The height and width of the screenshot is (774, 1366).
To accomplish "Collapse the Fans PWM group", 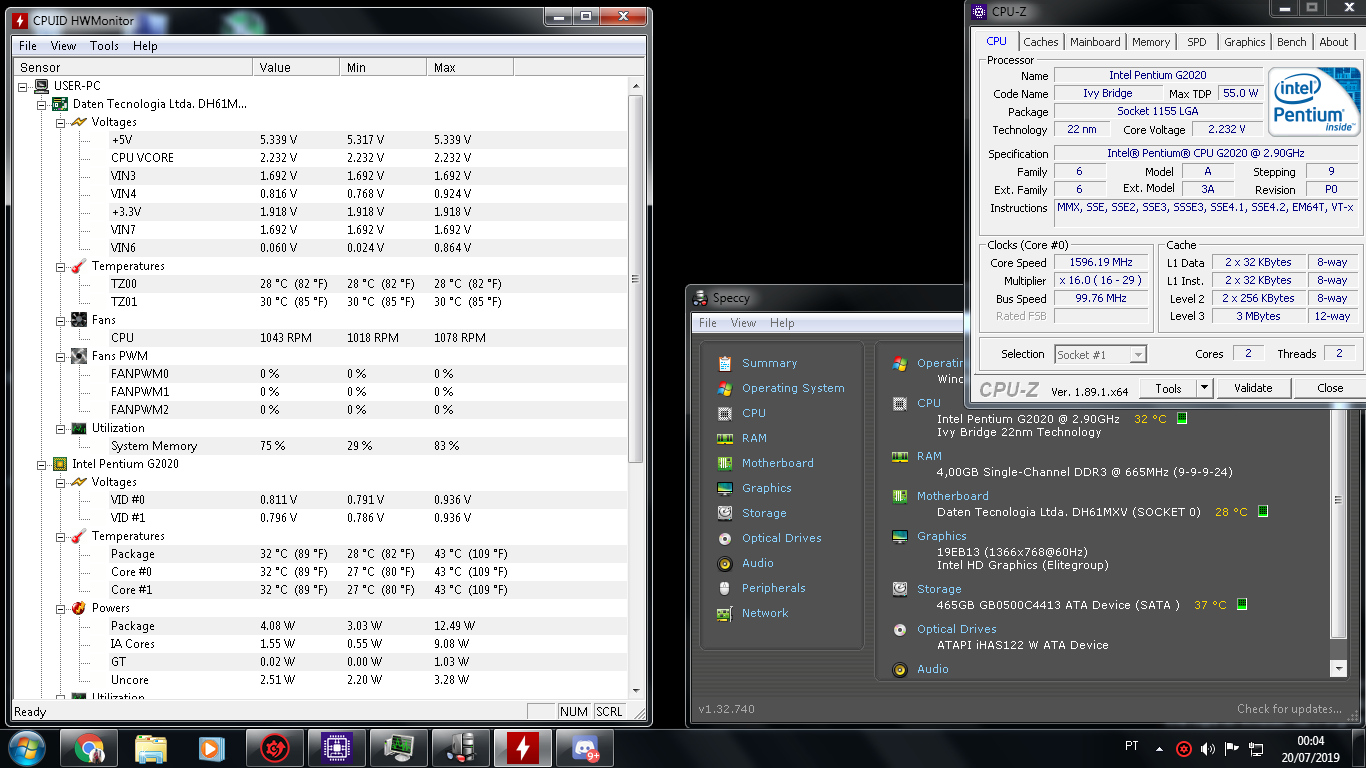I will [60, 356].
